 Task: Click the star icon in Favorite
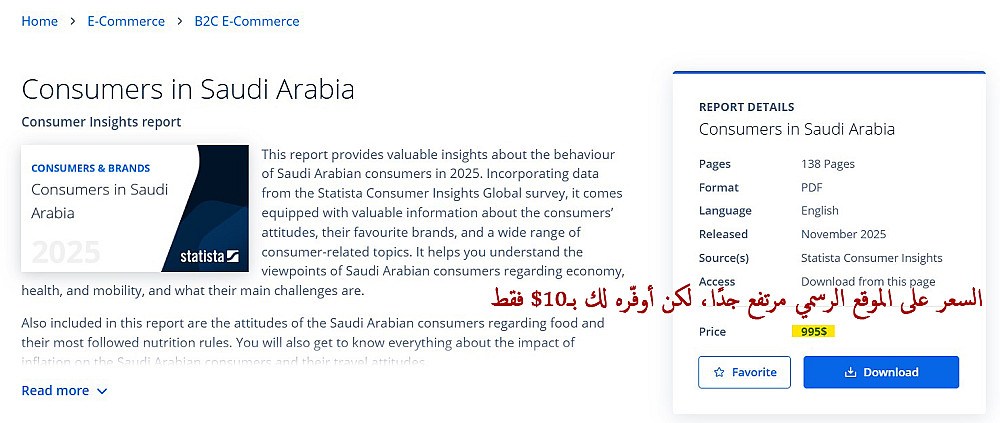(x=719, y=372)
